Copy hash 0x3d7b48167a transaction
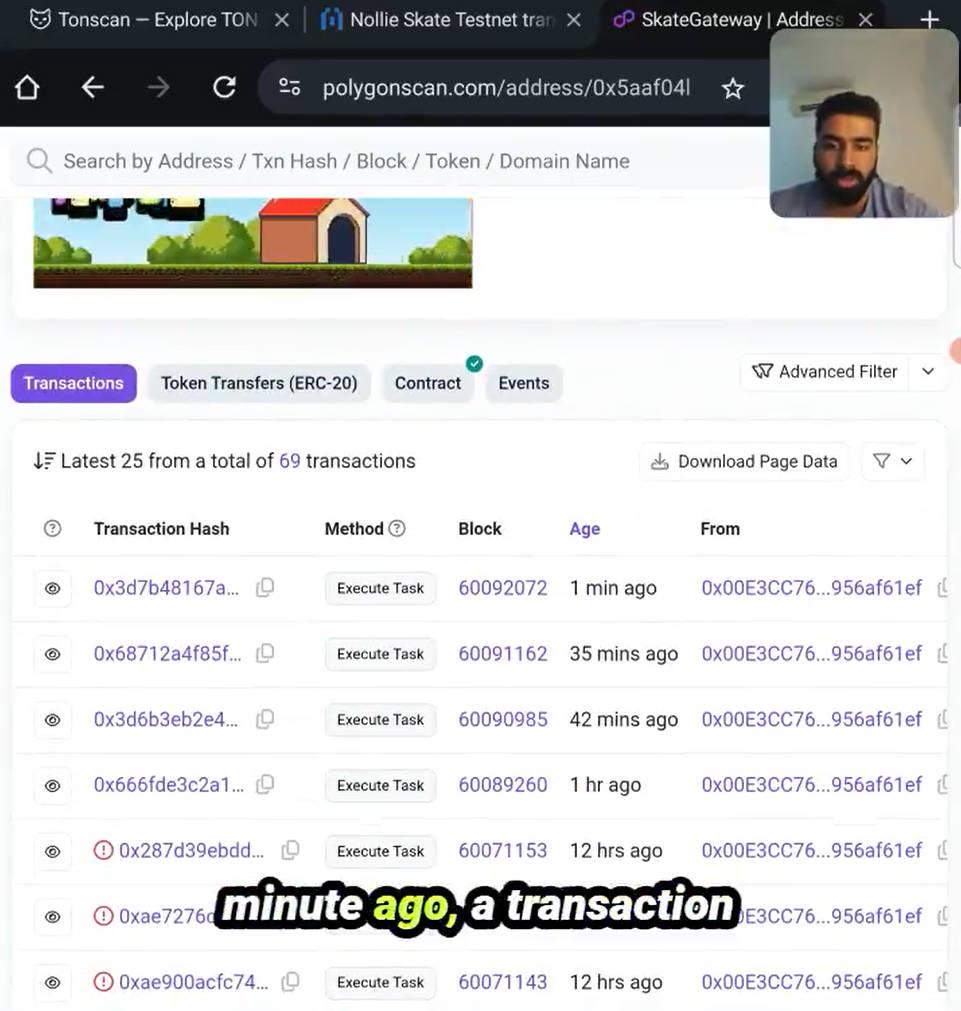 tap(265, 587)
